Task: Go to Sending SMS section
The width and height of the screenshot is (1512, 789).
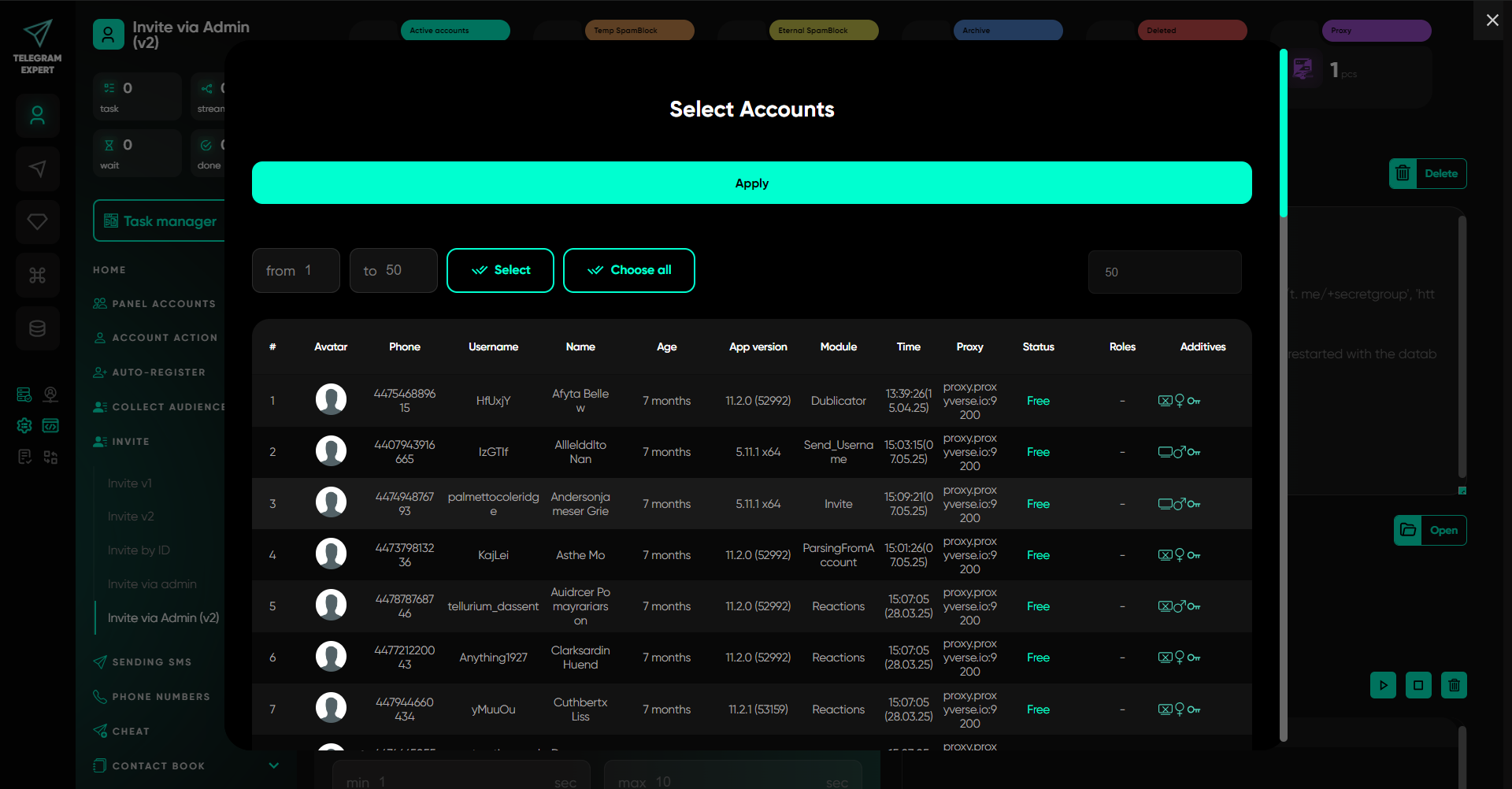Action: (x=151, y=662)
